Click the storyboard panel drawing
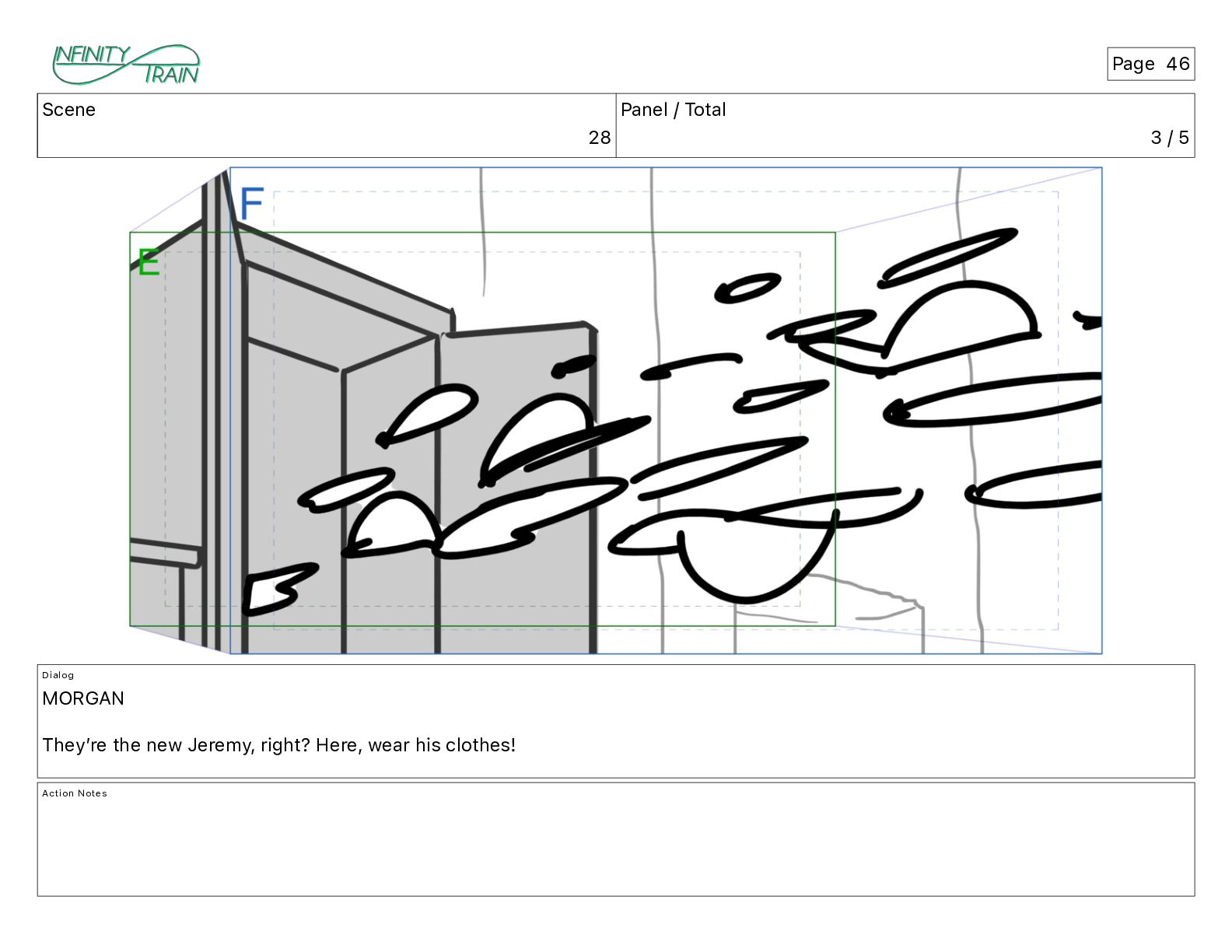 (616, 411)
